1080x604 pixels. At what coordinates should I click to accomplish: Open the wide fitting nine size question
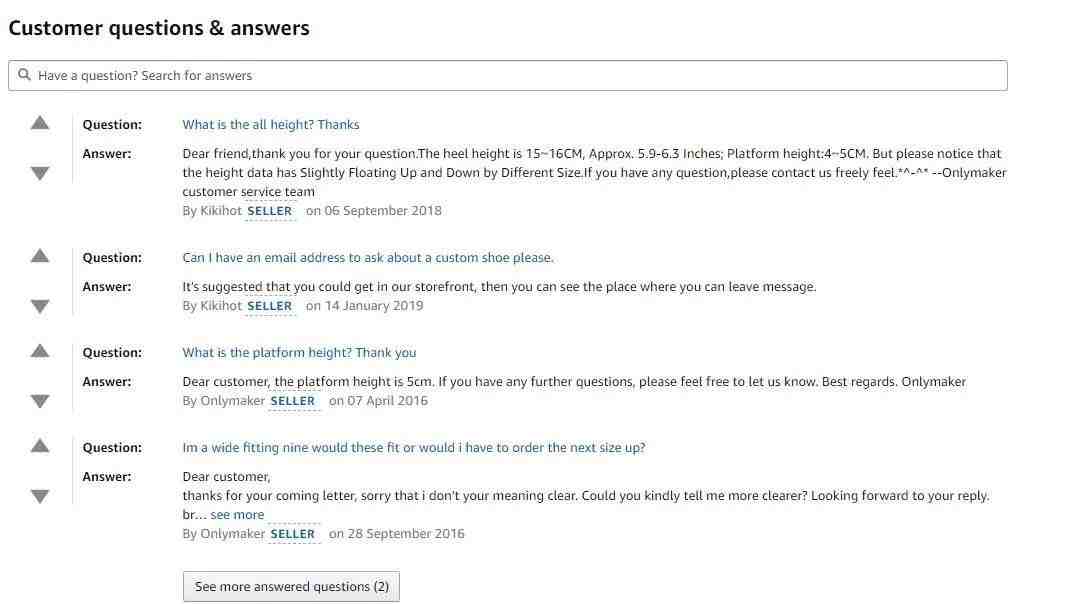[x=414, y=448]
